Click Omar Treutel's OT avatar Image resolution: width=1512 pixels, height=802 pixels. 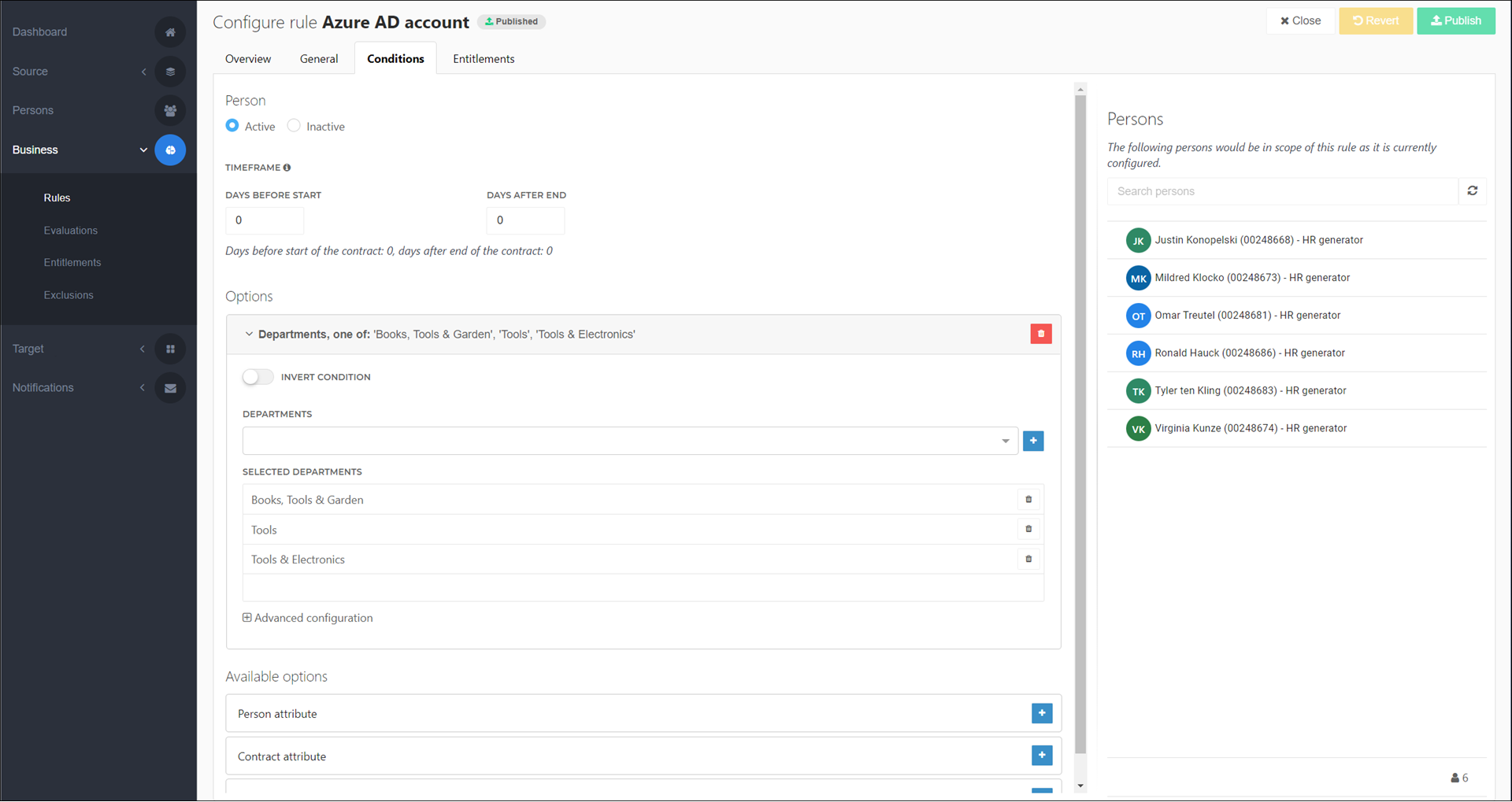1139,316
